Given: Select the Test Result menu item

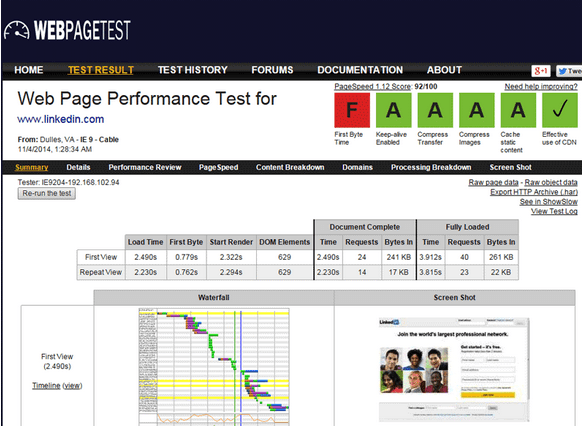Looking at the screenshot, I should (x=101, y=70).
